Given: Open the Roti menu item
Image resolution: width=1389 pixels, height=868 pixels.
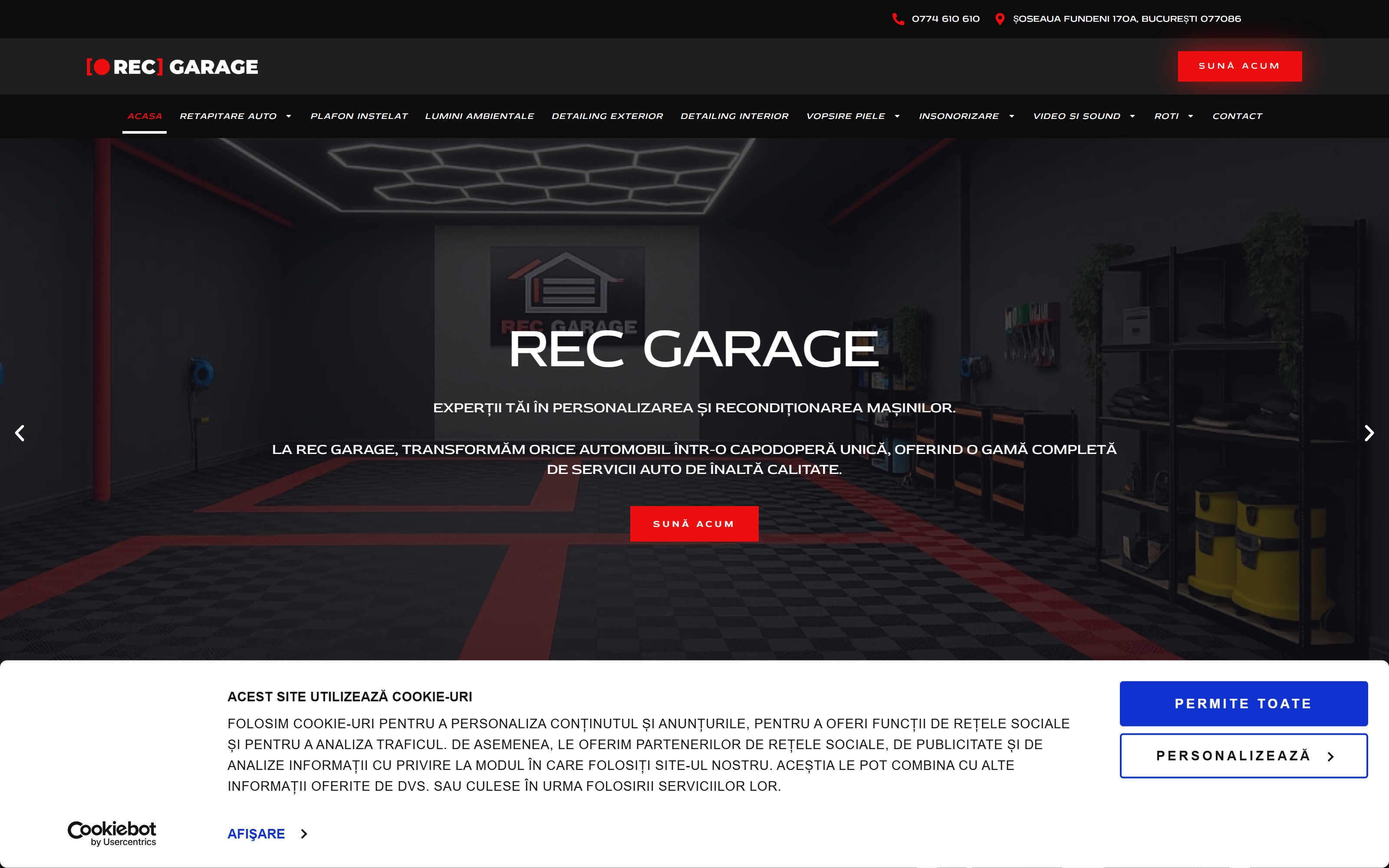Looking at the screenshot, I should tap(1166, 116).
